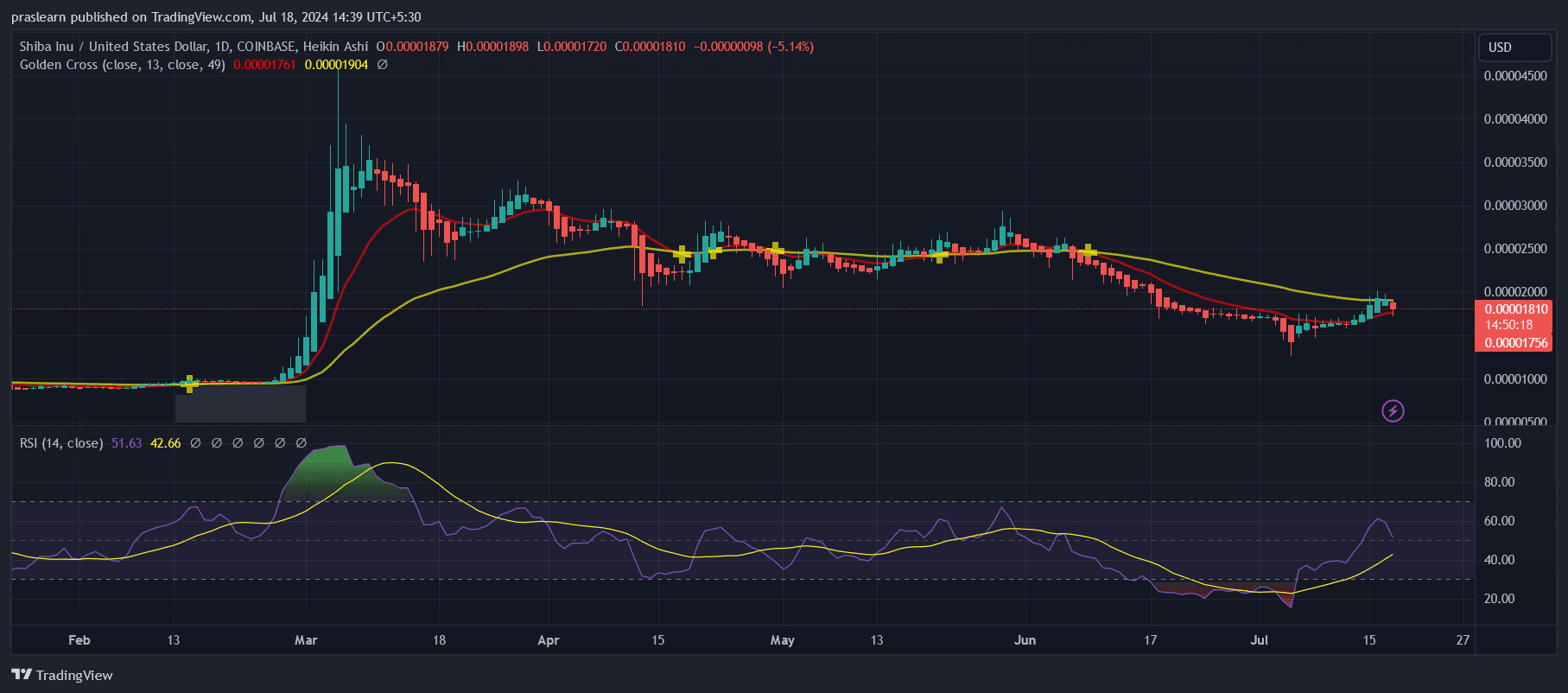Click the TradingView logo at bottom
The width and height of the screenshot is (1568, 693).
click(62, 675)
